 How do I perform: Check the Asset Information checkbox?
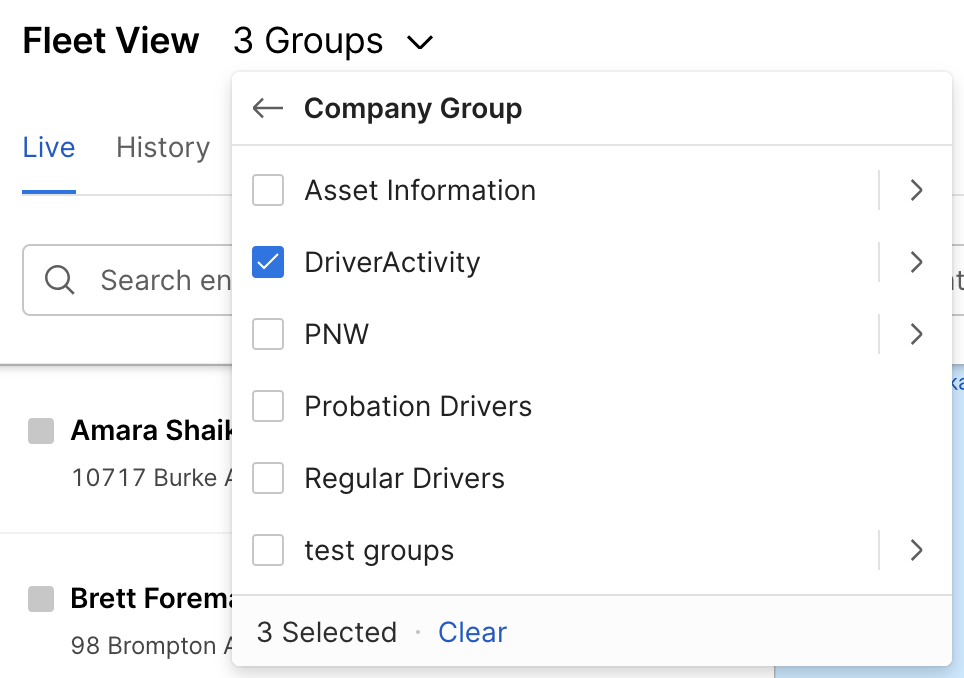pos(268,190)
